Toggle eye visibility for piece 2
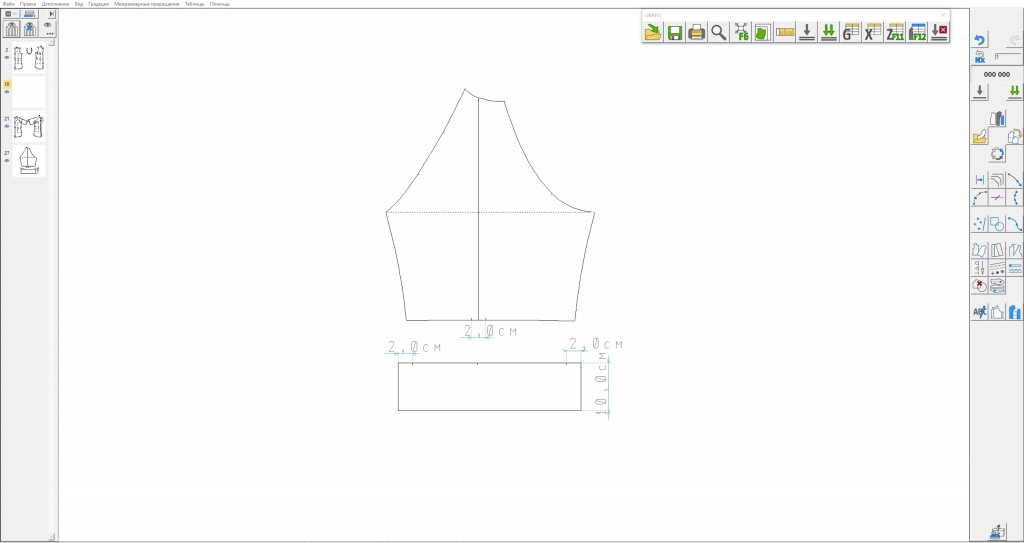This screenshot has height=543, width=1024. (7, 58)
